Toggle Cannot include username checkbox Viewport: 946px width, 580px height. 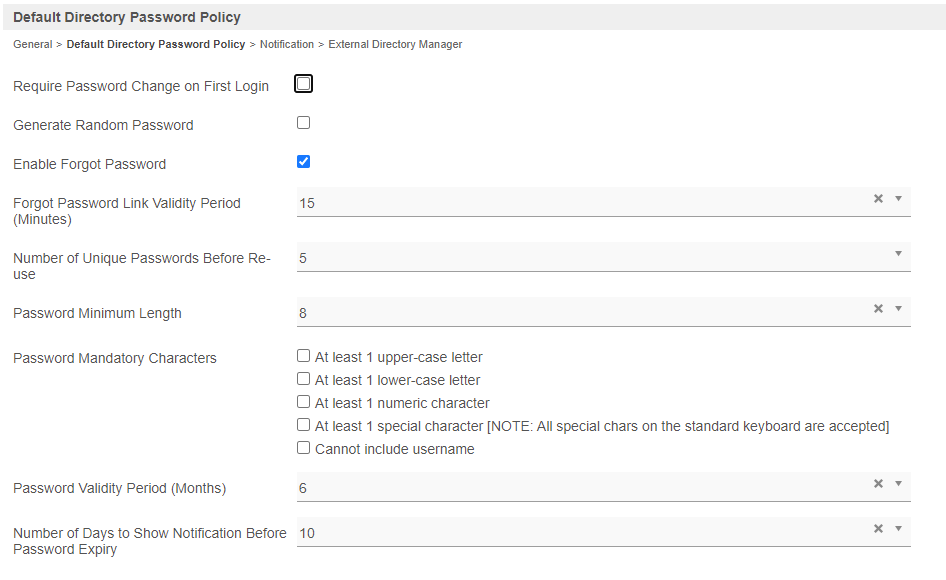(303, 448)
